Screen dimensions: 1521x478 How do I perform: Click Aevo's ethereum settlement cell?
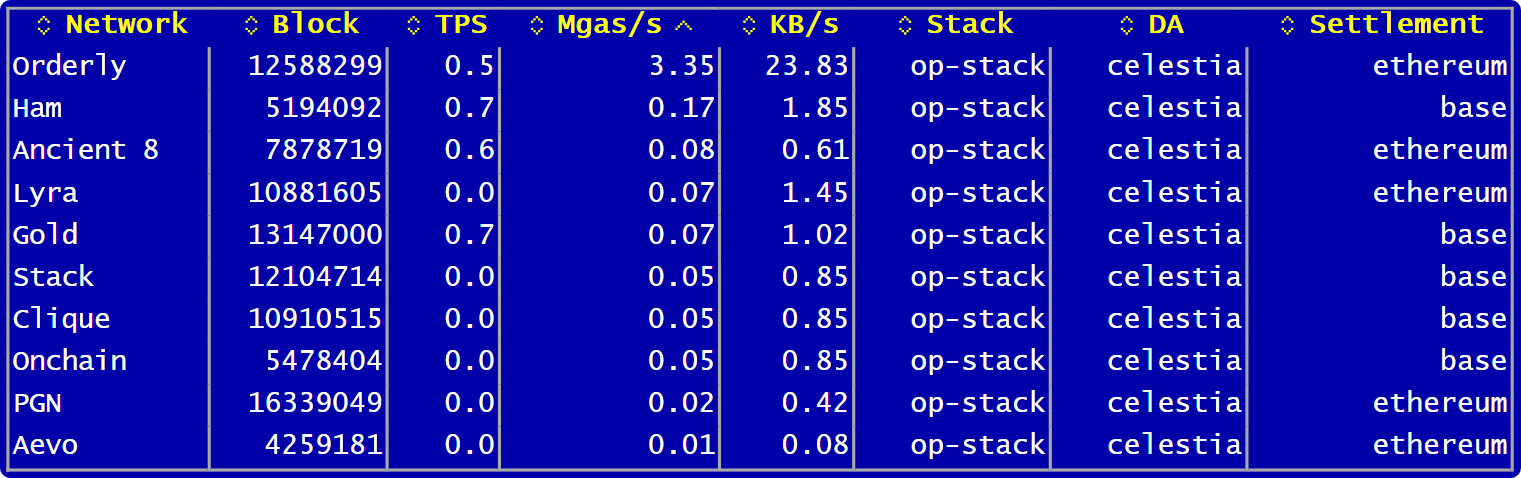click(x=1440, y=444)
